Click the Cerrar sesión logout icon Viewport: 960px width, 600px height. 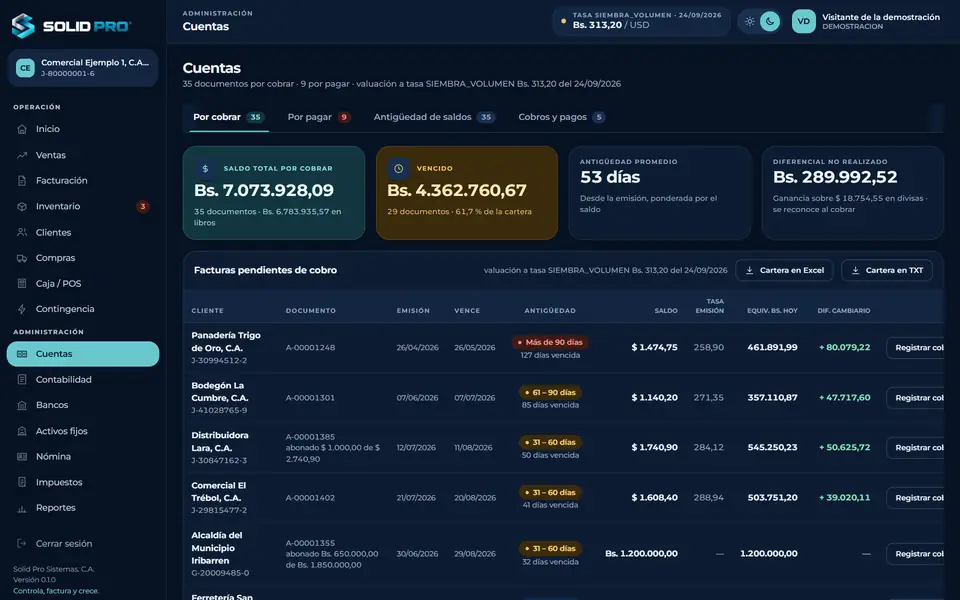tap(22, 544)
